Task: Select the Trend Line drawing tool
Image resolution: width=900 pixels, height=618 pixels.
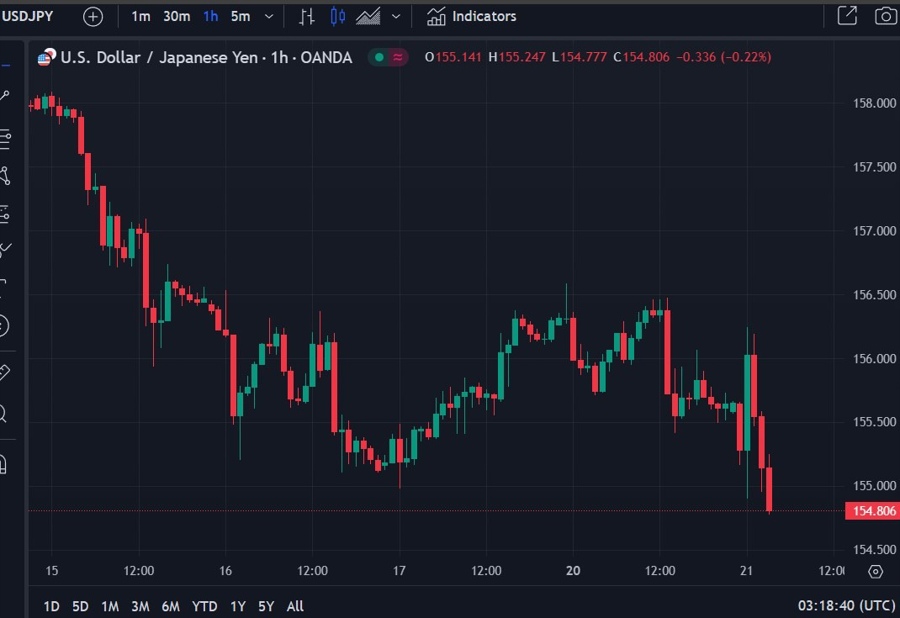Action: tap(5, 96)
